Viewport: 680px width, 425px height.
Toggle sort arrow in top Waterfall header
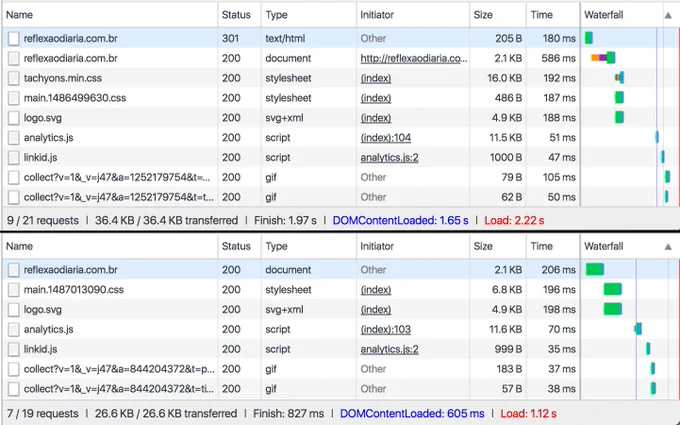(x=668, y=15)
